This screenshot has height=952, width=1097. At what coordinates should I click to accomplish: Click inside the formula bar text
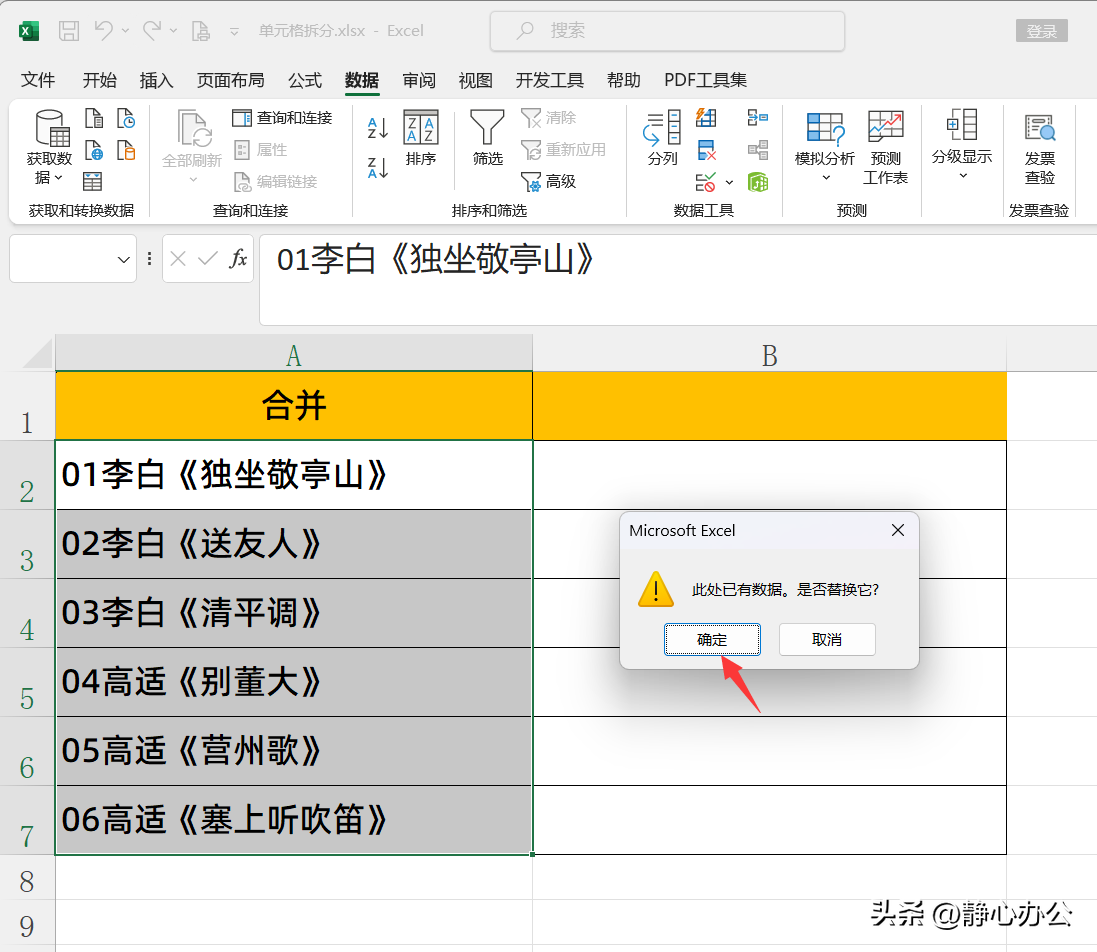(434, 260)
